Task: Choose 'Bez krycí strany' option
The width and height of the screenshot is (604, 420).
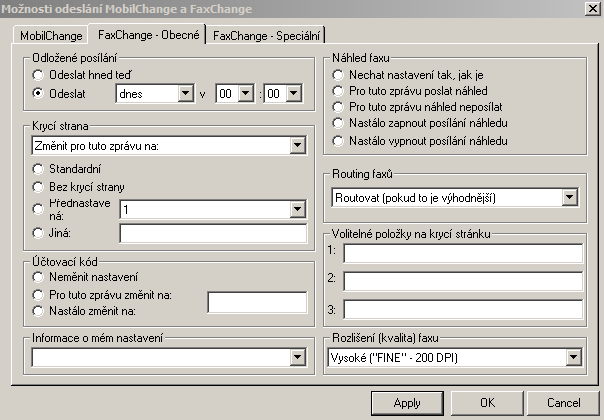Action: (x=38, y=187)
